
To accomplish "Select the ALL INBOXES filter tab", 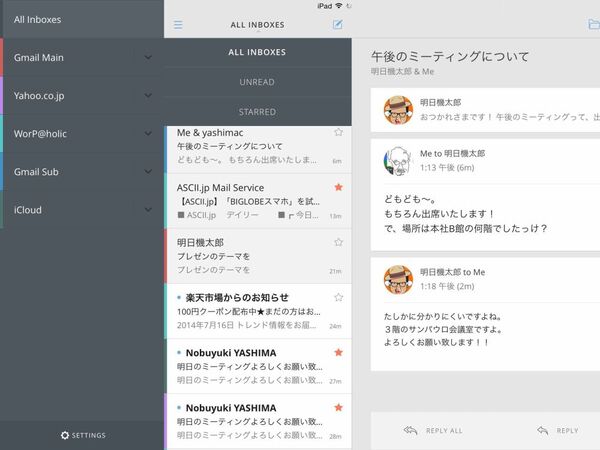I will (x=257, y=52).
